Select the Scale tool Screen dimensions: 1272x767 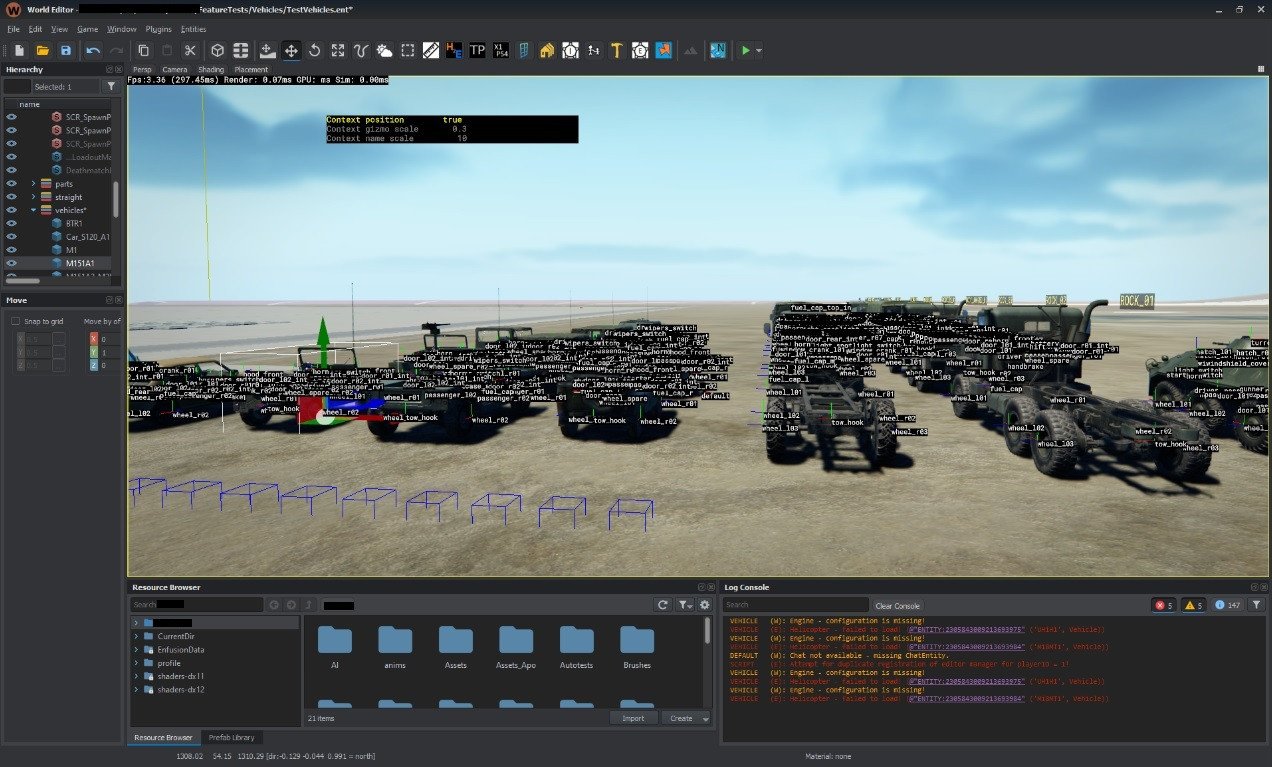pyautogui.click(x=338, y=50)
